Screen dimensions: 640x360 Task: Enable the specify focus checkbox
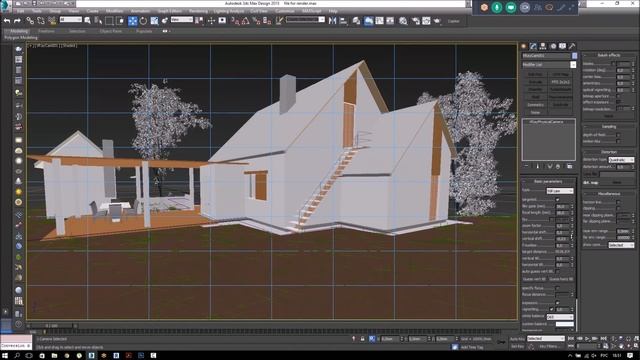tap(558, 288)
